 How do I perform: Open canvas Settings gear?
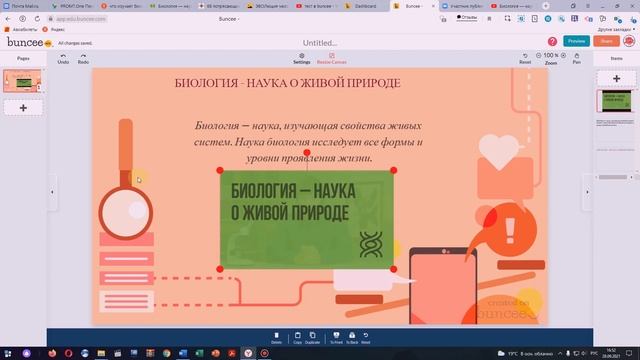[x=302, y=59]
